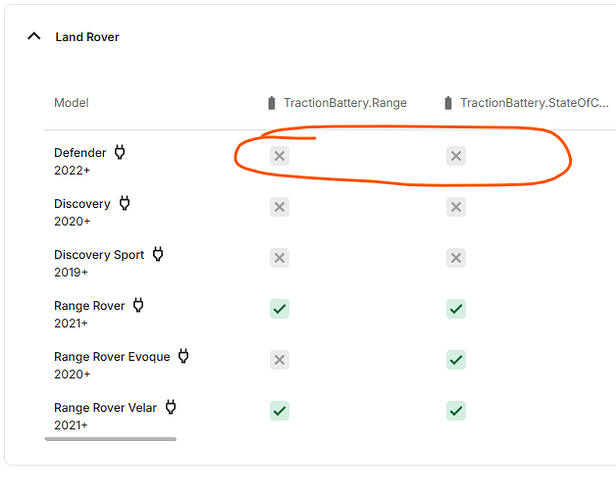Click Defender's TractionBattery.Range X mark
The width and height of the screenshot is (616, 500).
279,156
